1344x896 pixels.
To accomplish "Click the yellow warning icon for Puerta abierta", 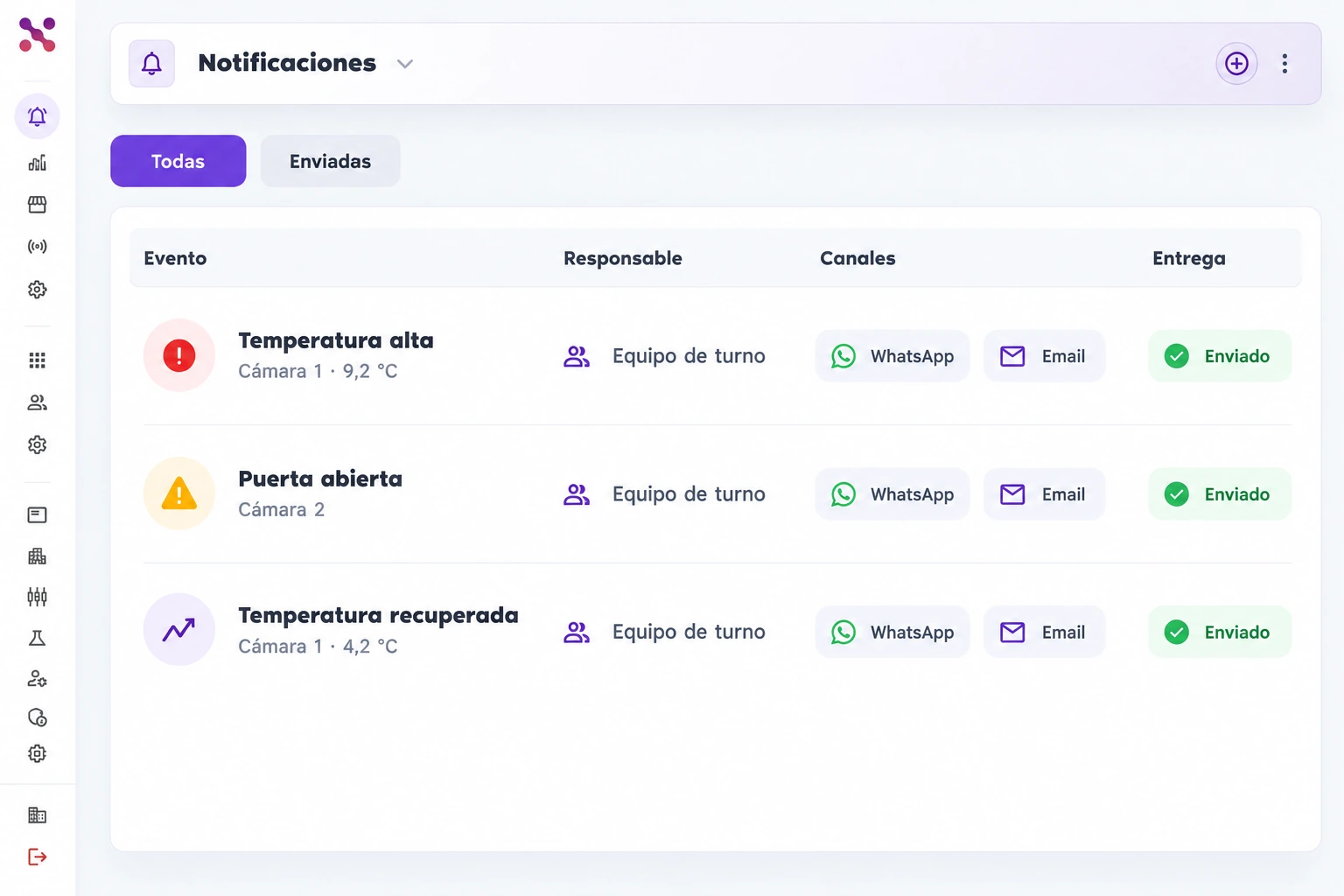I will (179, 493).
